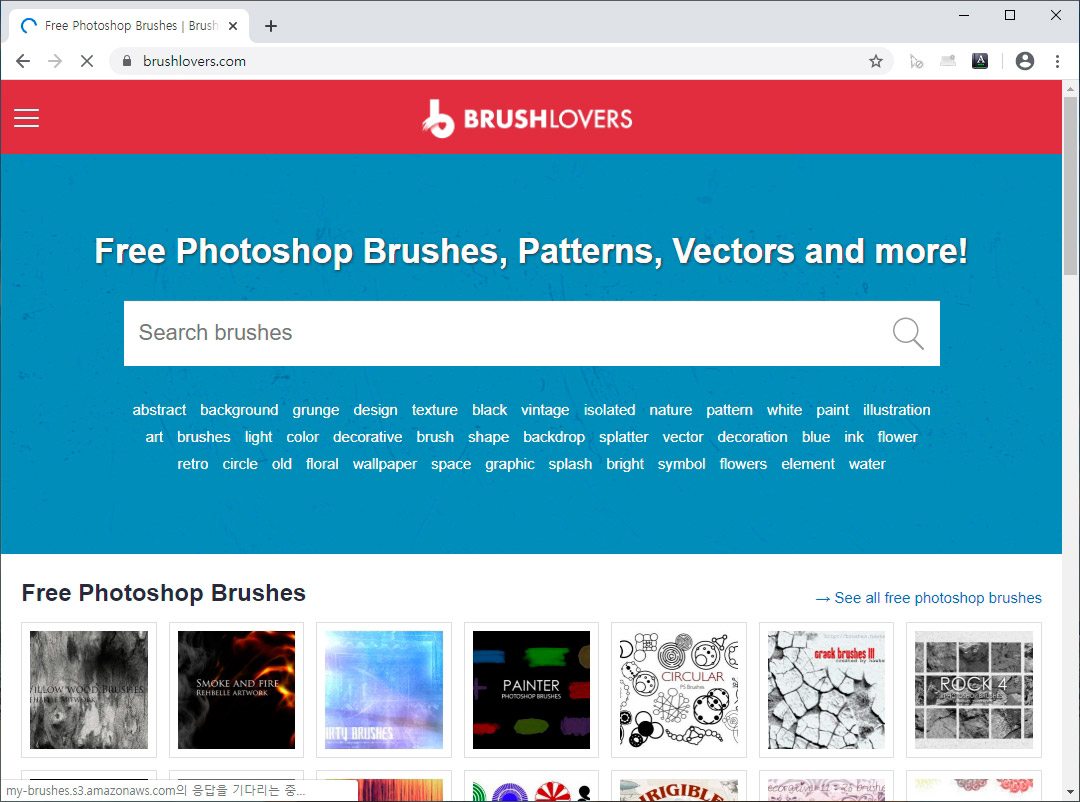Open the 'black' tag
Screen dimensions: 1080x802
pyautogui.click(x=489, y=410)
